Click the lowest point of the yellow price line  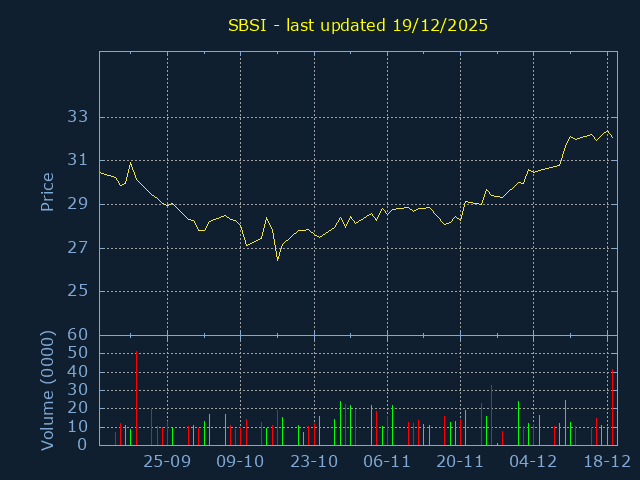pos(278,260)
